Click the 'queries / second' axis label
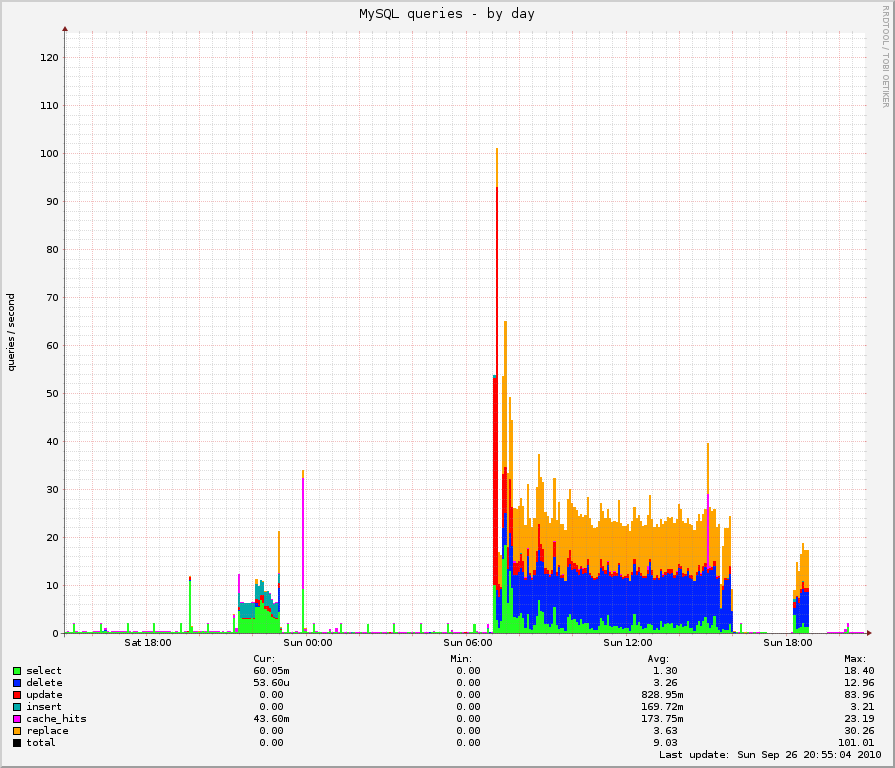Image resolution: width=895 pixels, height=768 pixels. (x=11, y=332)
